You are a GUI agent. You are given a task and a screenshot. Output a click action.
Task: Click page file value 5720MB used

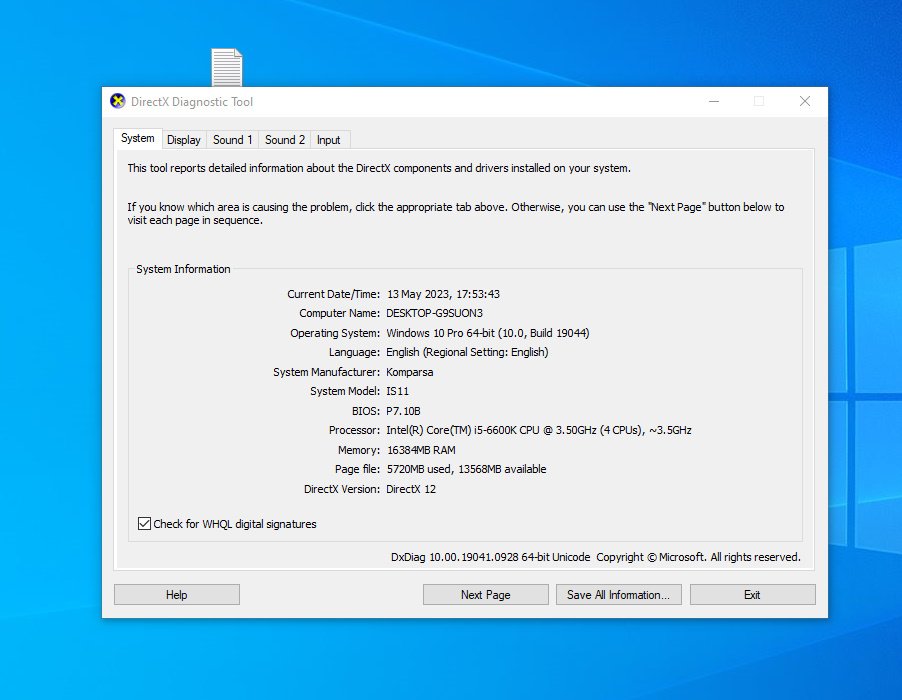coord(467,469)
